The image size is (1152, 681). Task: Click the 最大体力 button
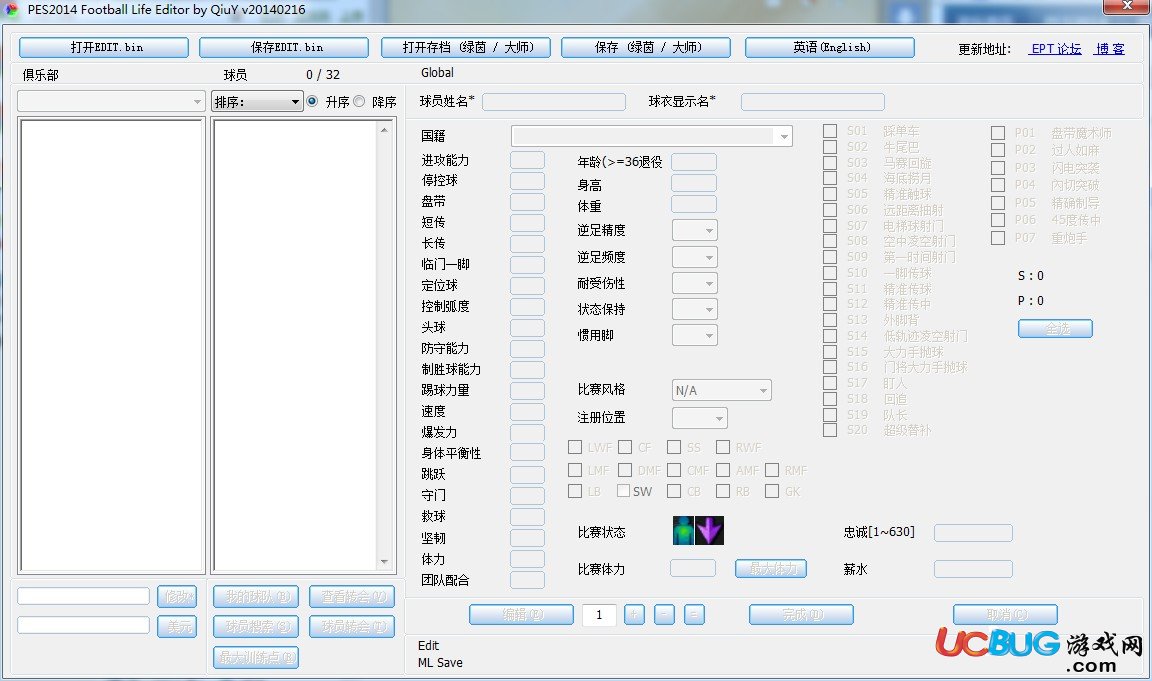point(771,569)
